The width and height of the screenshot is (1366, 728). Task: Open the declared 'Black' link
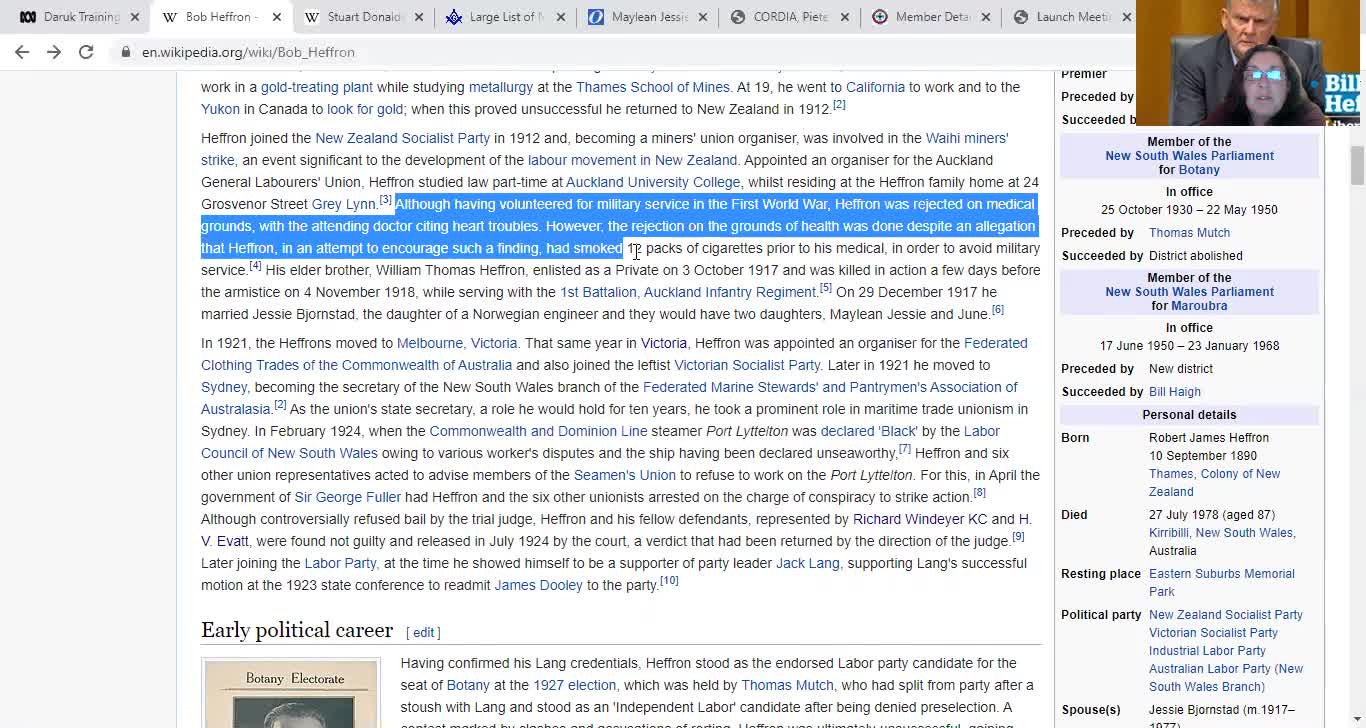(x=868, y=431)
